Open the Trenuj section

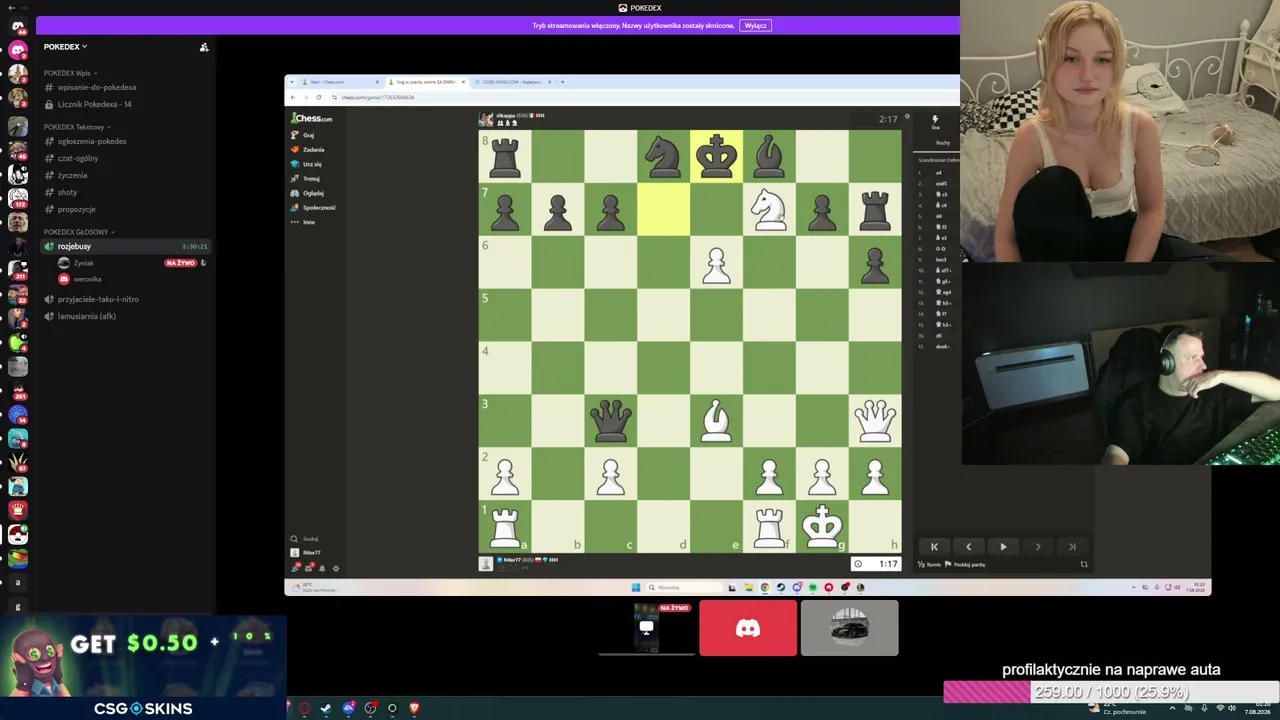[306, 179]
